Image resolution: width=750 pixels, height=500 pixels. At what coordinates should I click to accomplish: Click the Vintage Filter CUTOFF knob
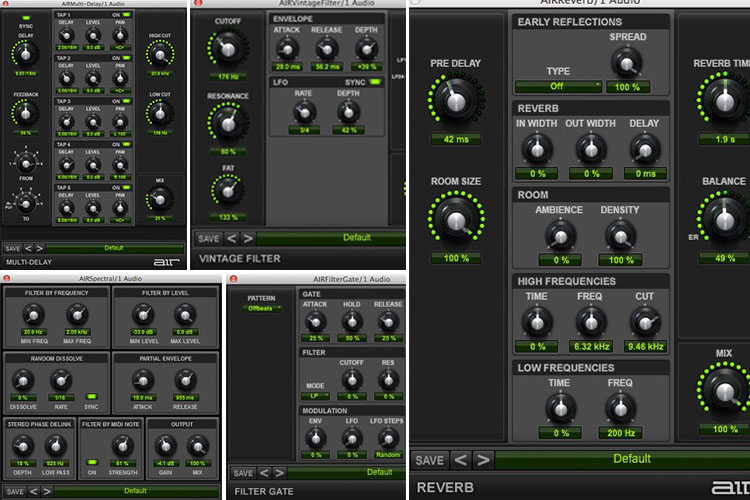pos(228,48)
